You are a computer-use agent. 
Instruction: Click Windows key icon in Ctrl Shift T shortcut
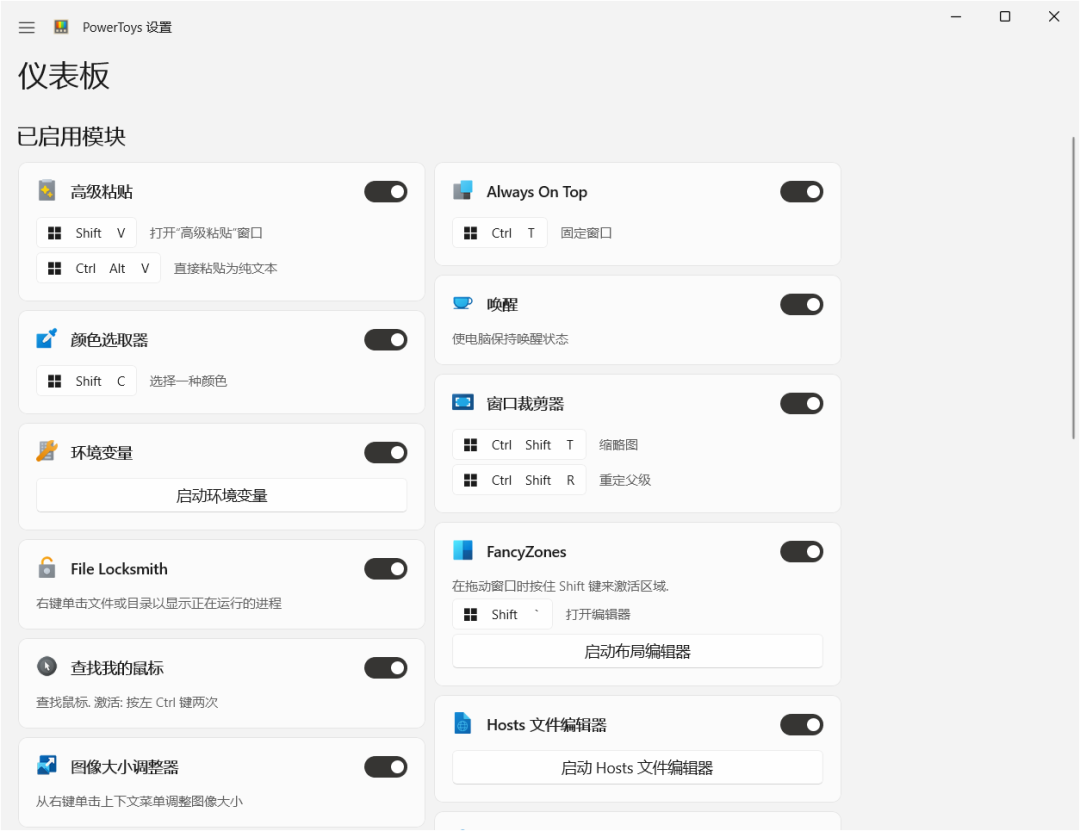click(470, 445)
